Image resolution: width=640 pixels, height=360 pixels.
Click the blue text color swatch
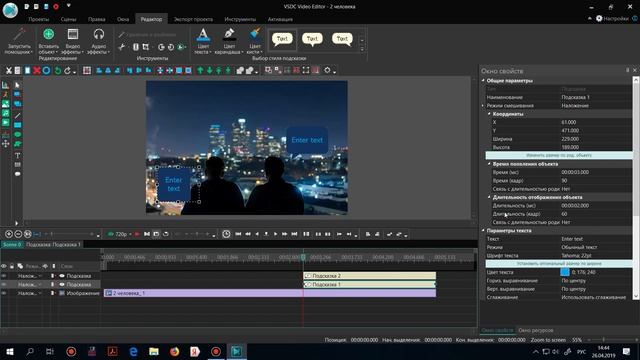pyautogui.click(x=565, y=272)
